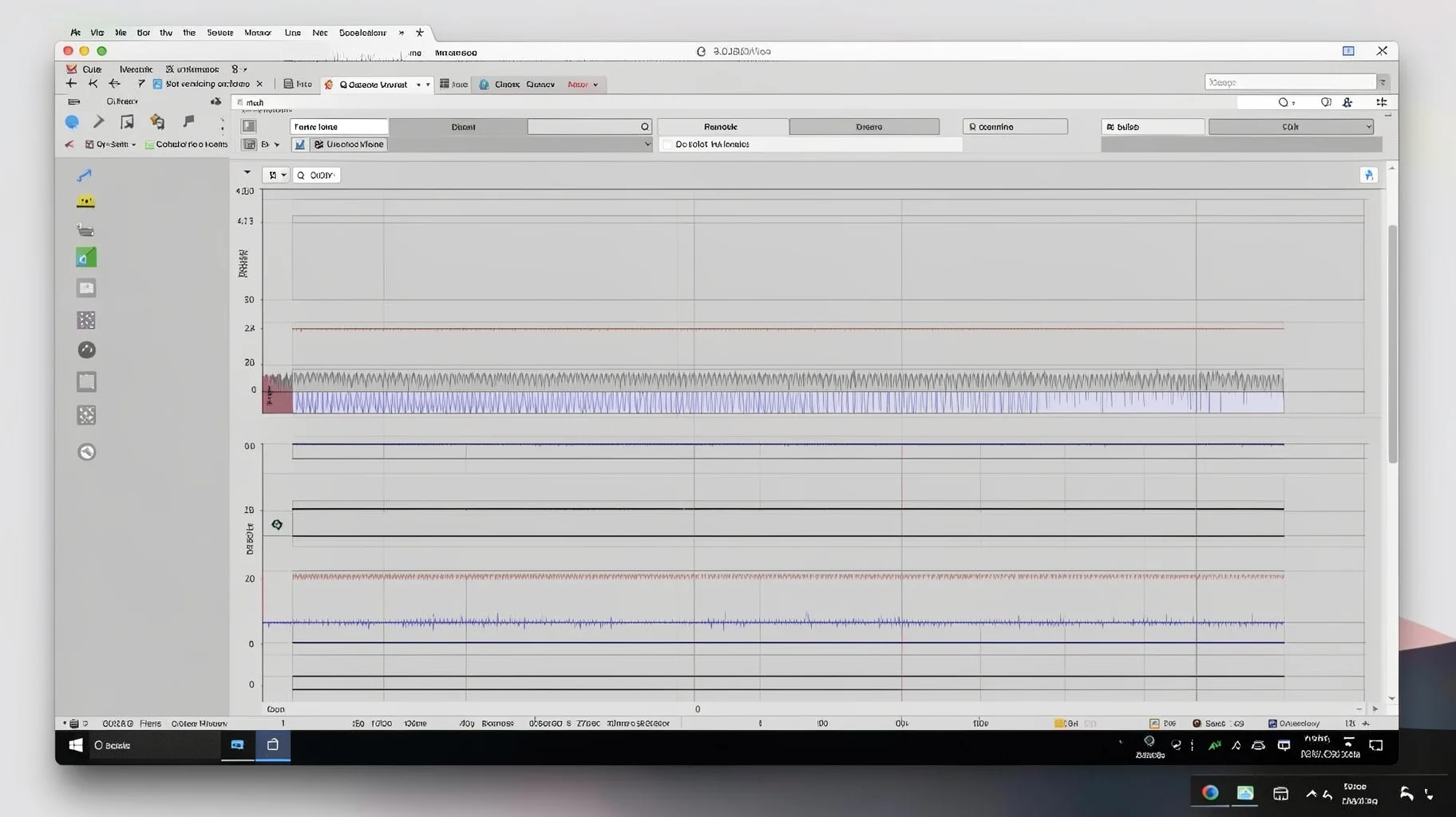Open the dropdown arrow beside search box top-right

[1383, 82]
